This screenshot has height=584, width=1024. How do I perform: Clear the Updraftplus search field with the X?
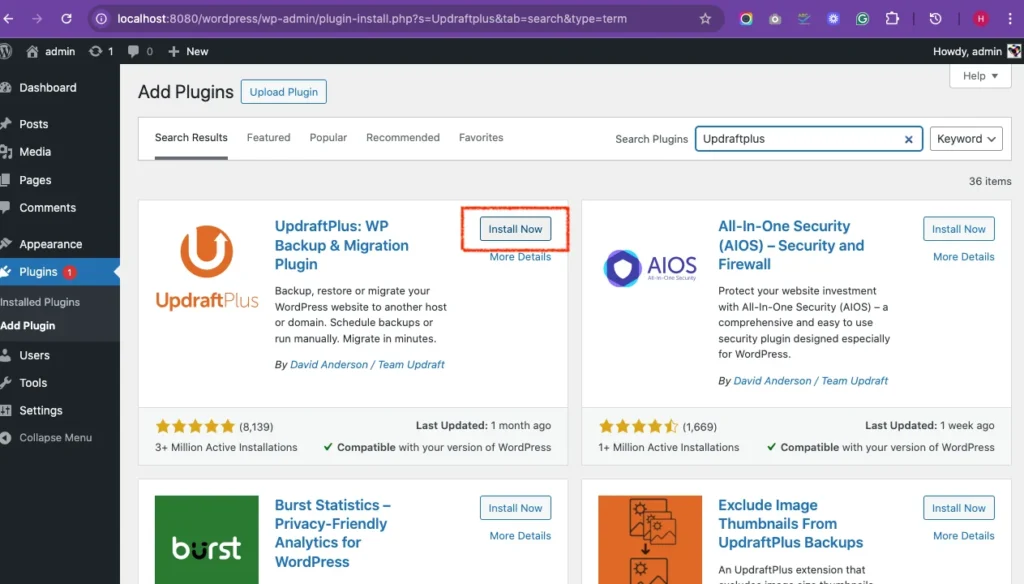click(x=908, y=138)
